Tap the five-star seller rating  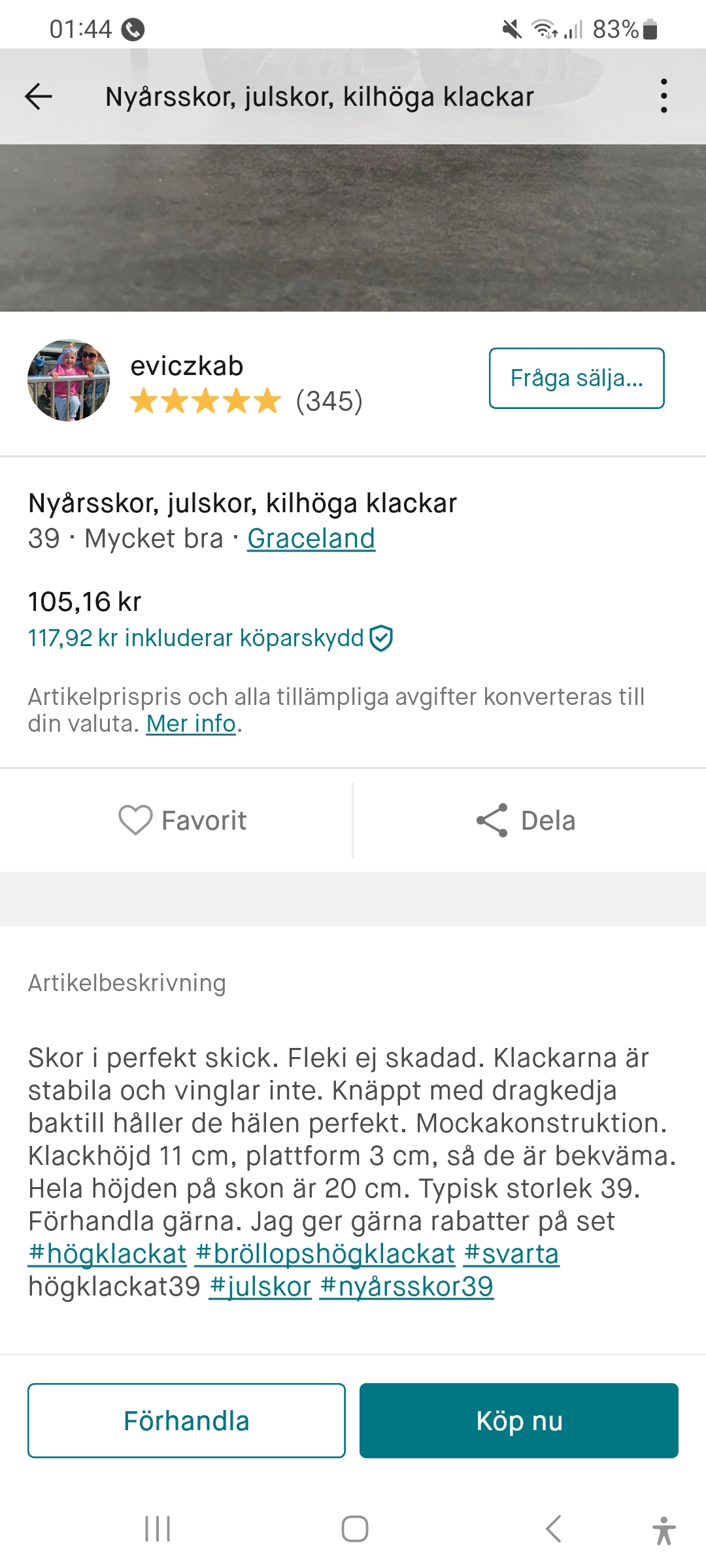click(205, 401)
